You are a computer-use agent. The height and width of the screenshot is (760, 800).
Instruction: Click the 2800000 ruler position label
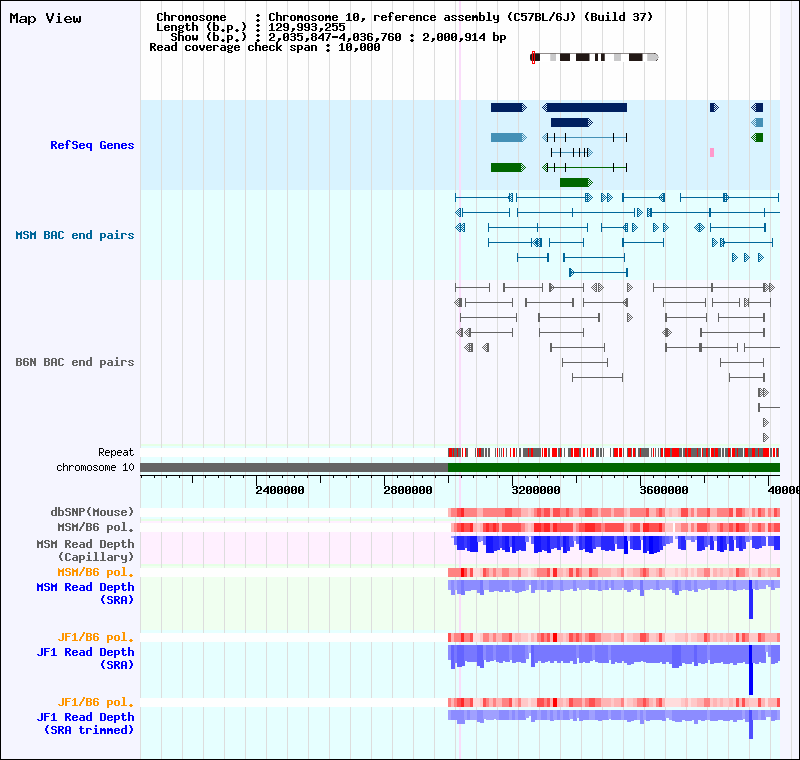click(x=408, y=490)
